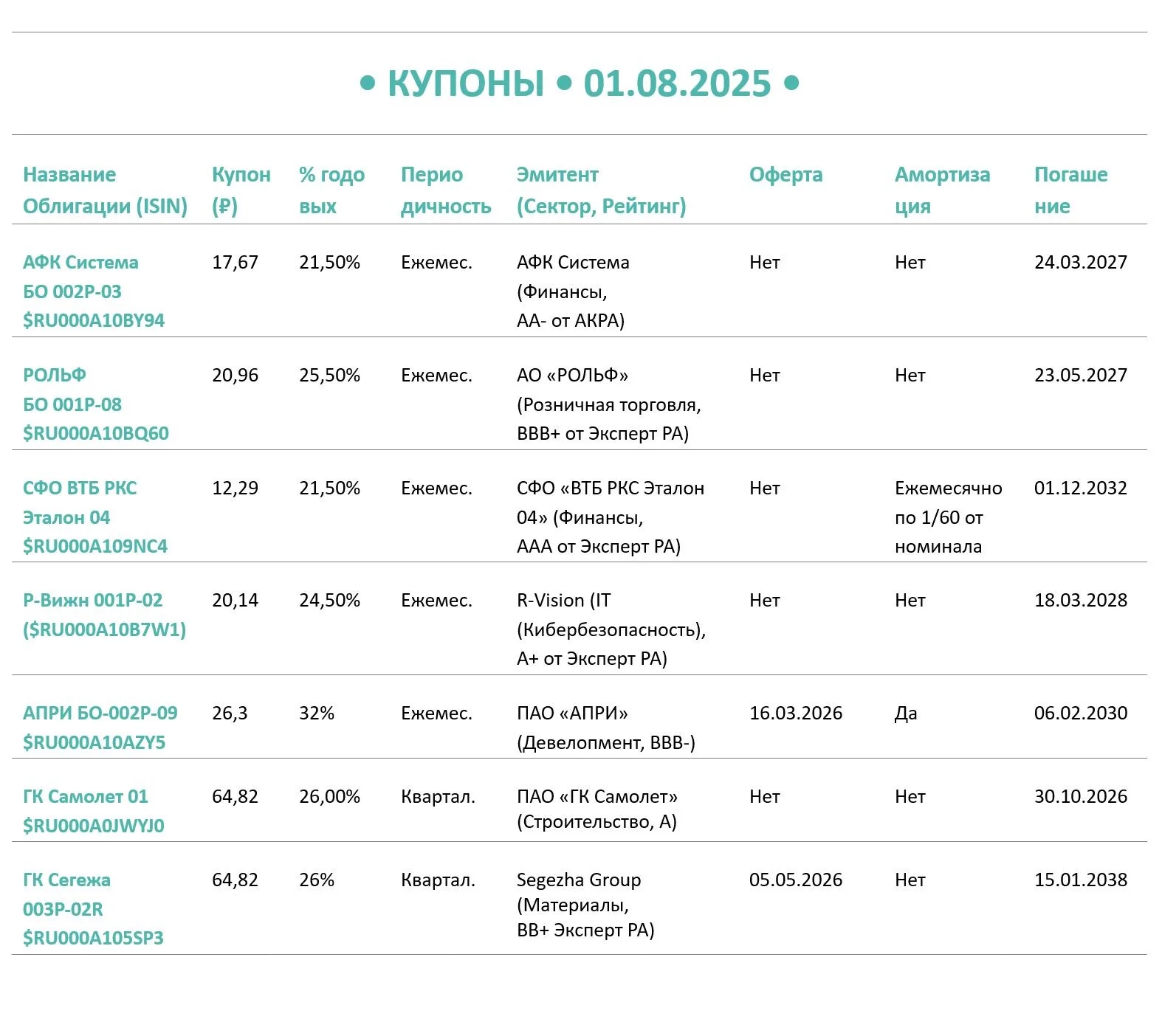Screen dimensions: 1162x1036
Task: Select the Амортизация "Нет" in ГК Сегежа row
Action: coord(910,880)
